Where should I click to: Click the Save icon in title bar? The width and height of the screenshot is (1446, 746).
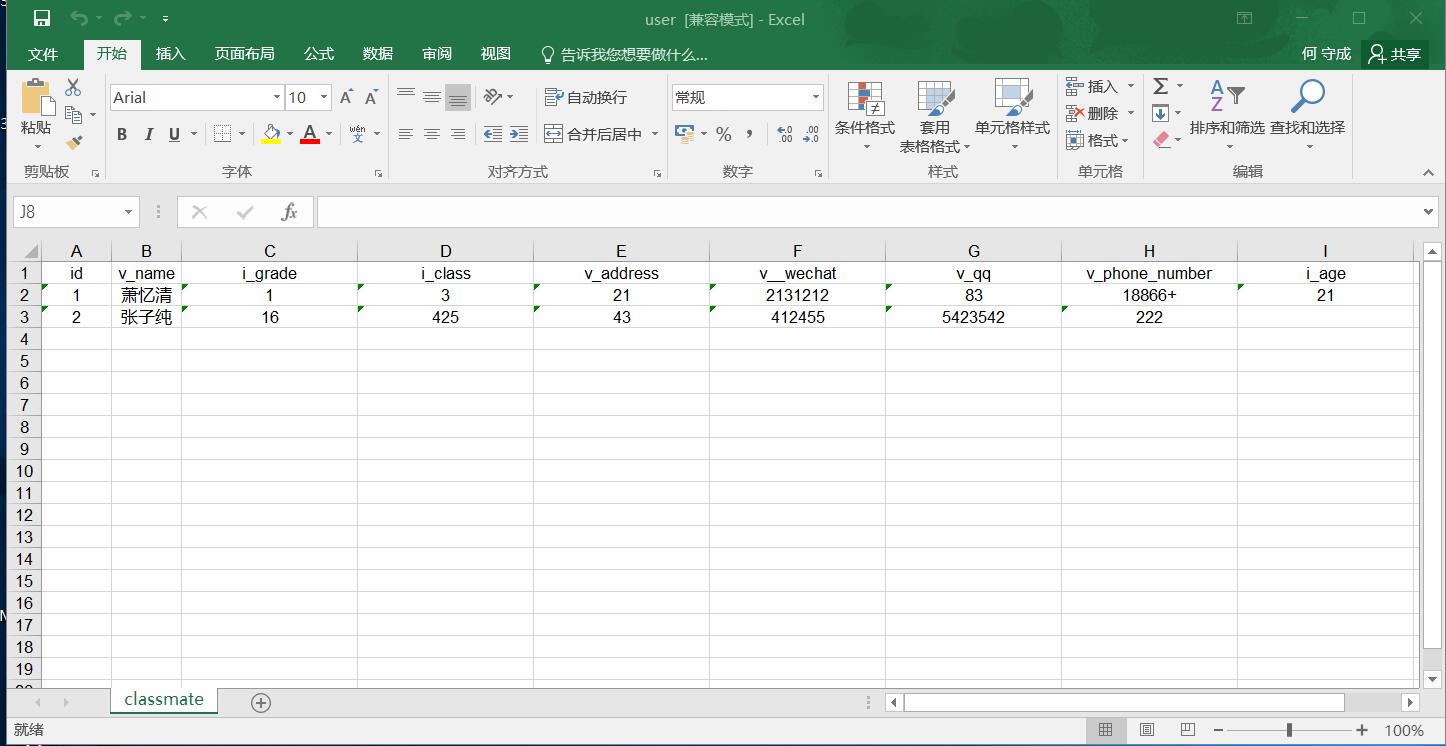click(x=42, y=18)
